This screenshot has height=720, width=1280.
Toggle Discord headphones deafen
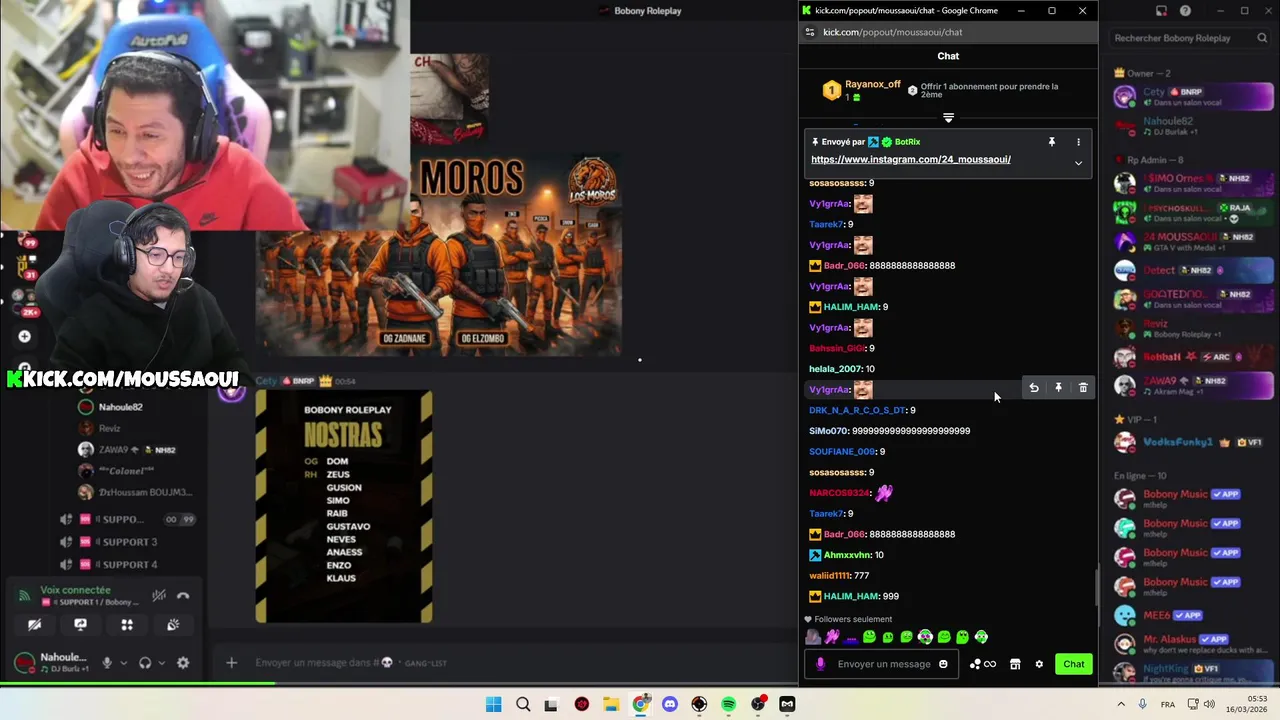click(x=145, y=662)
